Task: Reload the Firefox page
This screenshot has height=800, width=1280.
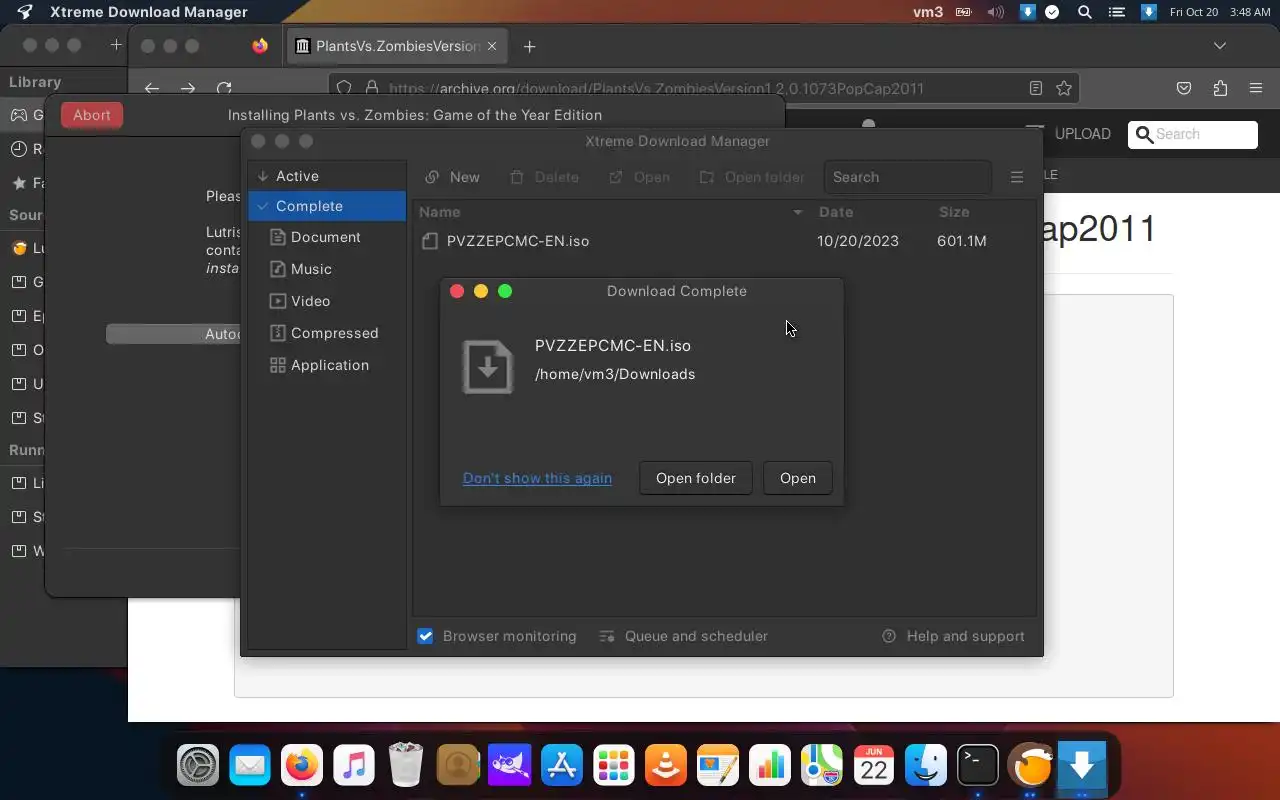Action: pyautogui.click(x=224, y=88)
